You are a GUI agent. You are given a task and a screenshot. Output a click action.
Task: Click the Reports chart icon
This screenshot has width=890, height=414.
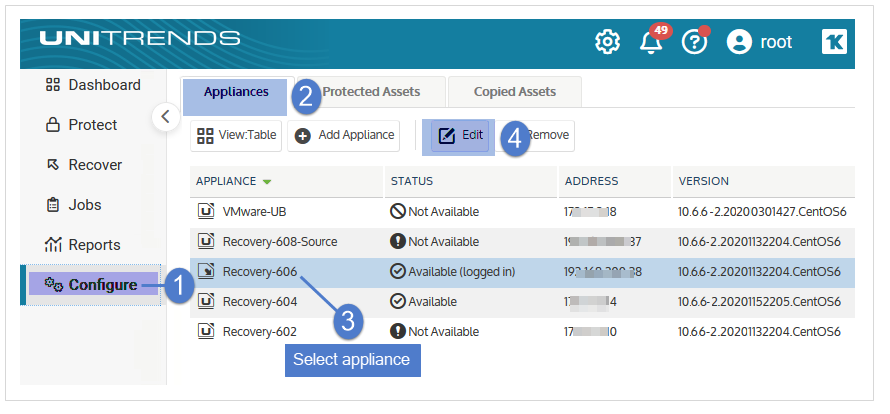[x=53, y=245]
